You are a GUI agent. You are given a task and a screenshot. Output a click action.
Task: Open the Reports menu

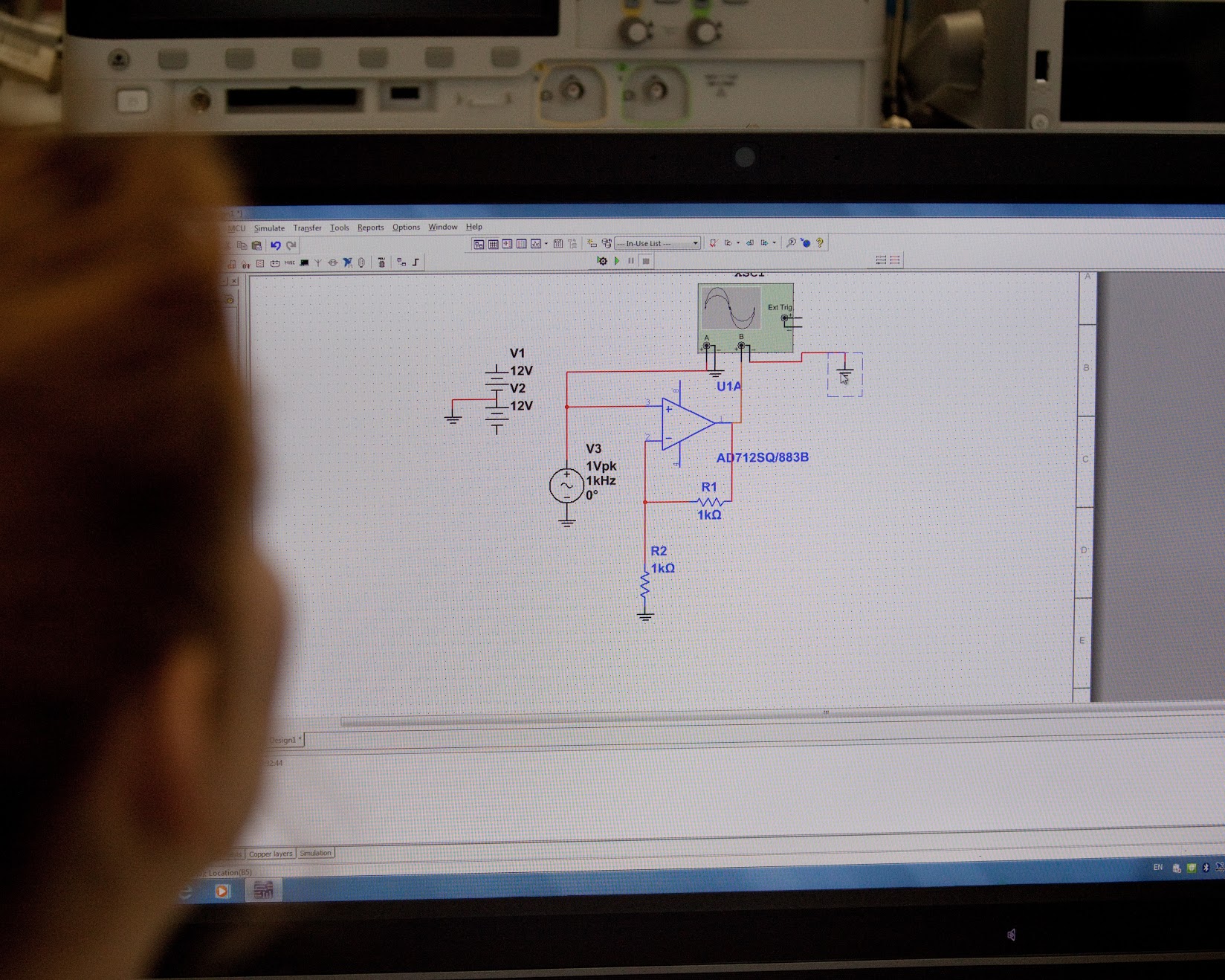click(x=370, y=228)
